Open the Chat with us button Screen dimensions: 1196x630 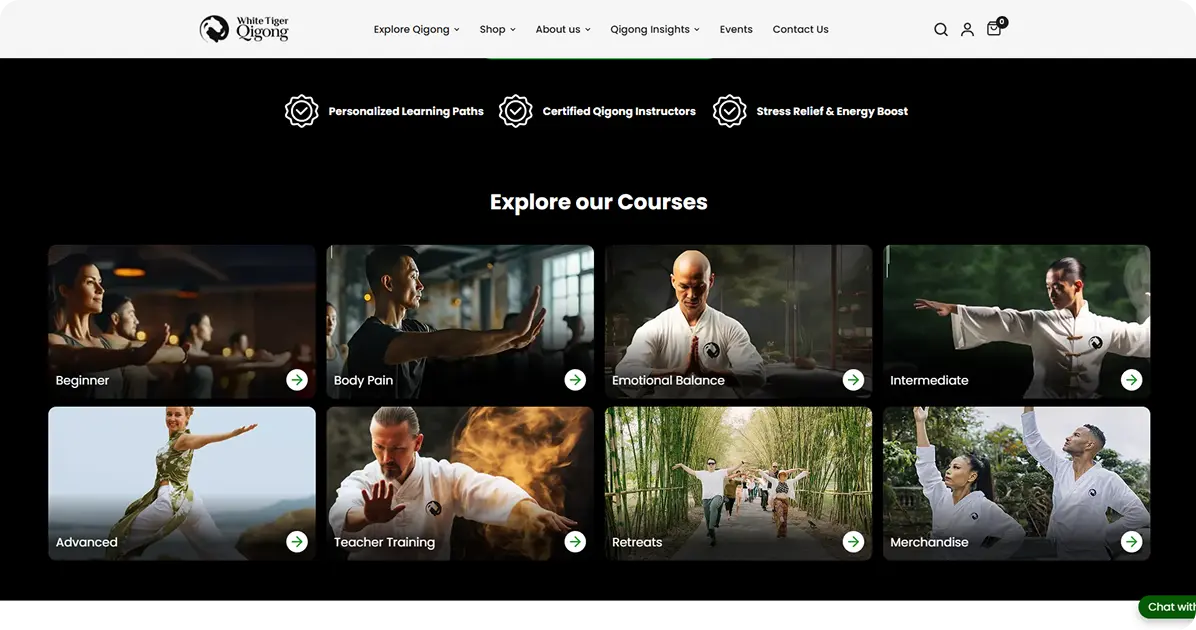(x=1168, y=607)
